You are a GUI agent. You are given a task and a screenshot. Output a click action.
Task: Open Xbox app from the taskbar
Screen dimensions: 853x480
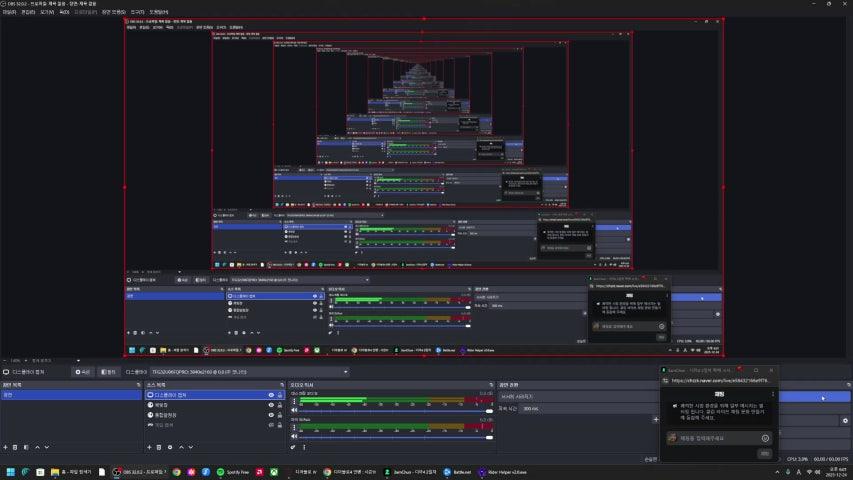coord(274,472)
